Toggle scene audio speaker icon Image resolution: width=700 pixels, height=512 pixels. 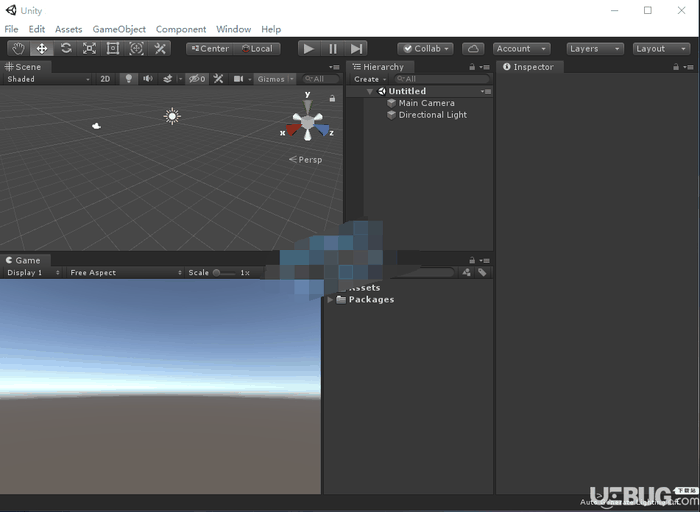148,79
